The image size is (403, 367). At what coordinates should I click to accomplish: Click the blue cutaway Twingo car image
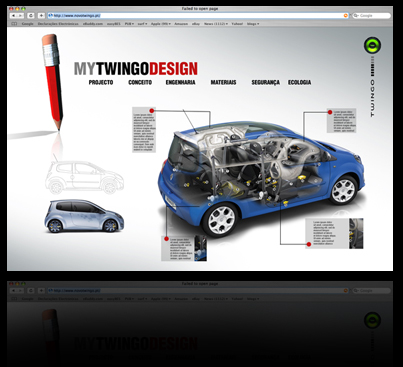pyautogui.click(x=262, y=178)
